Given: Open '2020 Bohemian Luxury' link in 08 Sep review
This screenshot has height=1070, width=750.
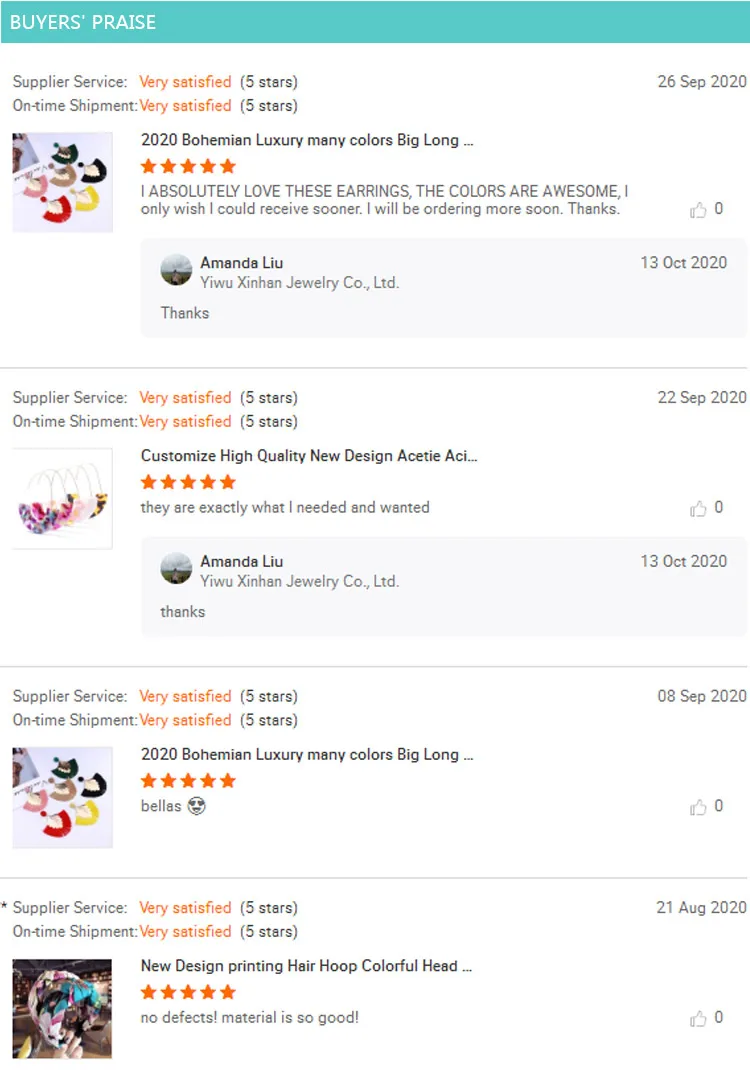Looking at the screenshot, I should (x=307, y=755).
